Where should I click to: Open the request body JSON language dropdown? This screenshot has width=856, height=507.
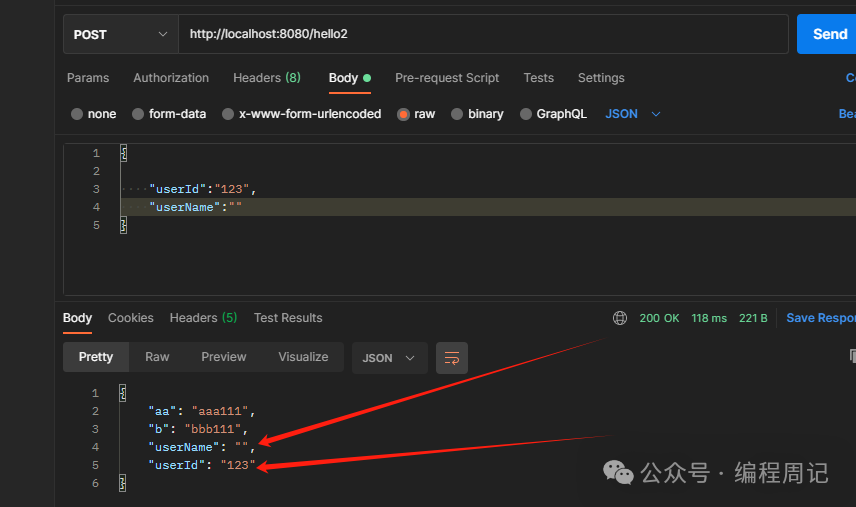(633, 114)
